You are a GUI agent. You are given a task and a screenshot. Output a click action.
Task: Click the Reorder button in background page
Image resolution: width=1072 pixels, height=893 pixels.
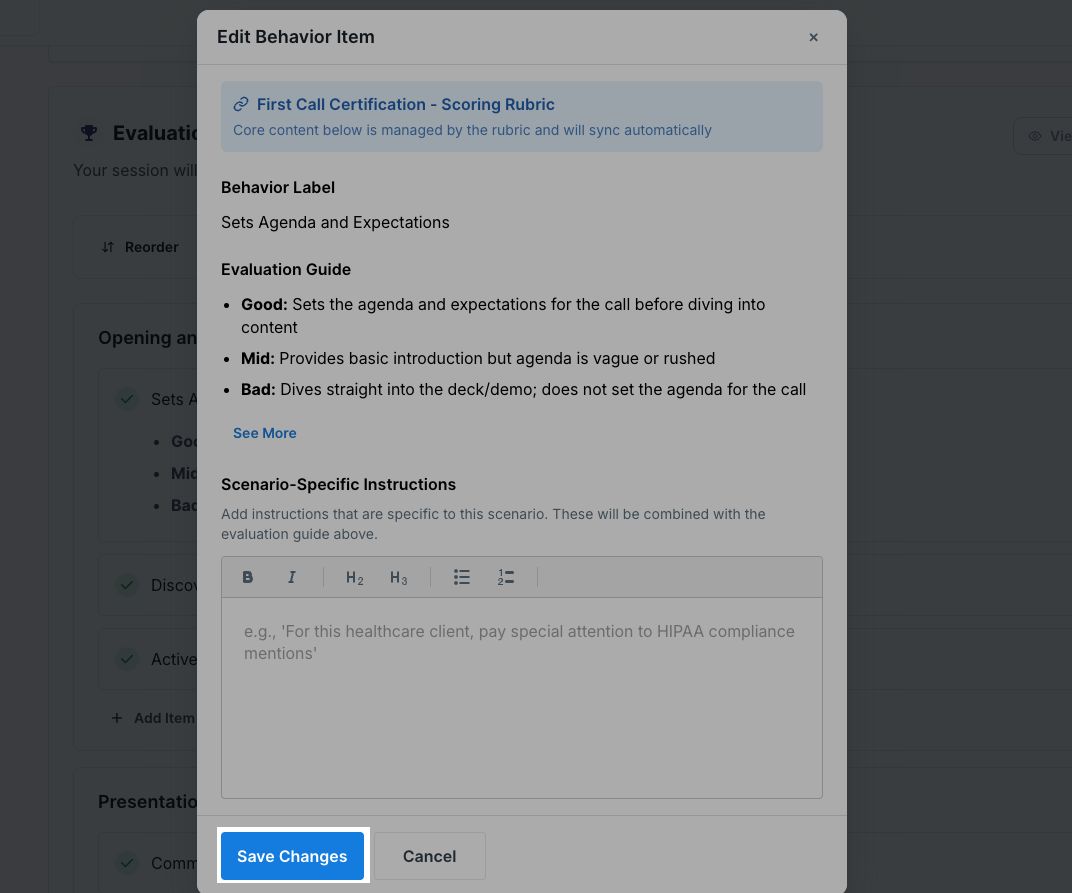[x=140, y=247]
